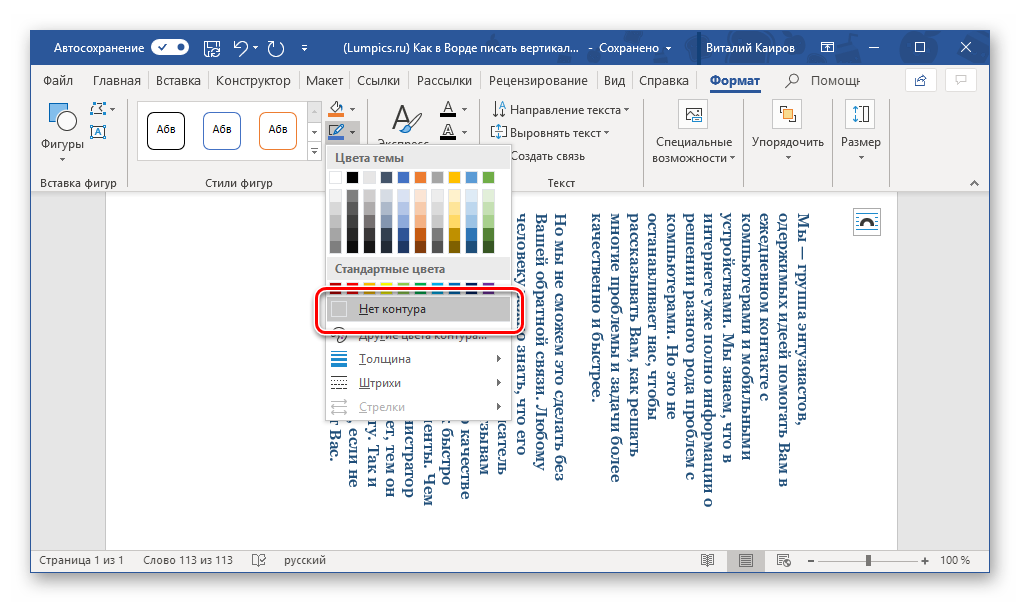Click the layout options icon beside the text box

coord(866,222)
